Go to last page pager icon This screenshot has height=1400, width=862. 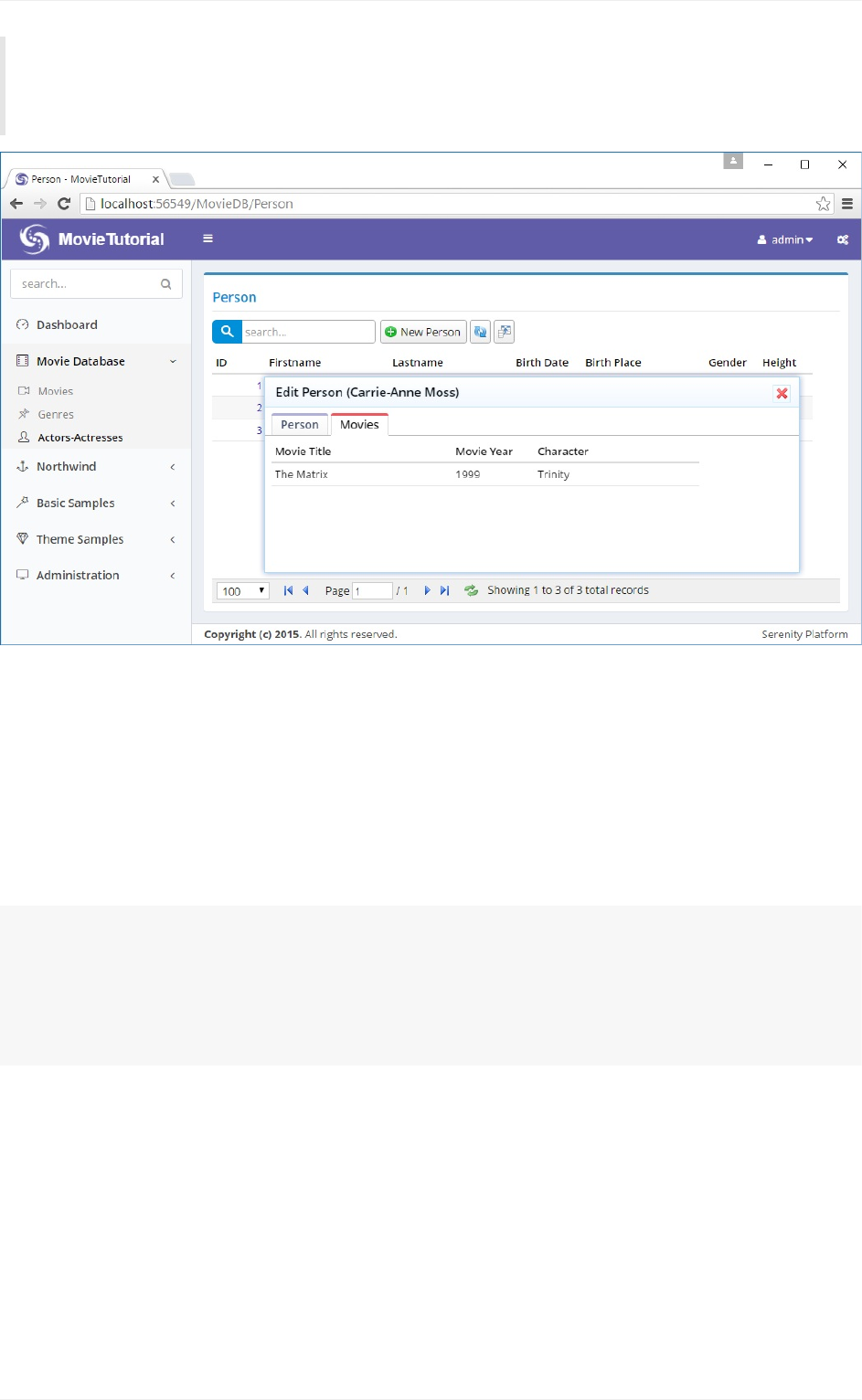pos(445,590)
